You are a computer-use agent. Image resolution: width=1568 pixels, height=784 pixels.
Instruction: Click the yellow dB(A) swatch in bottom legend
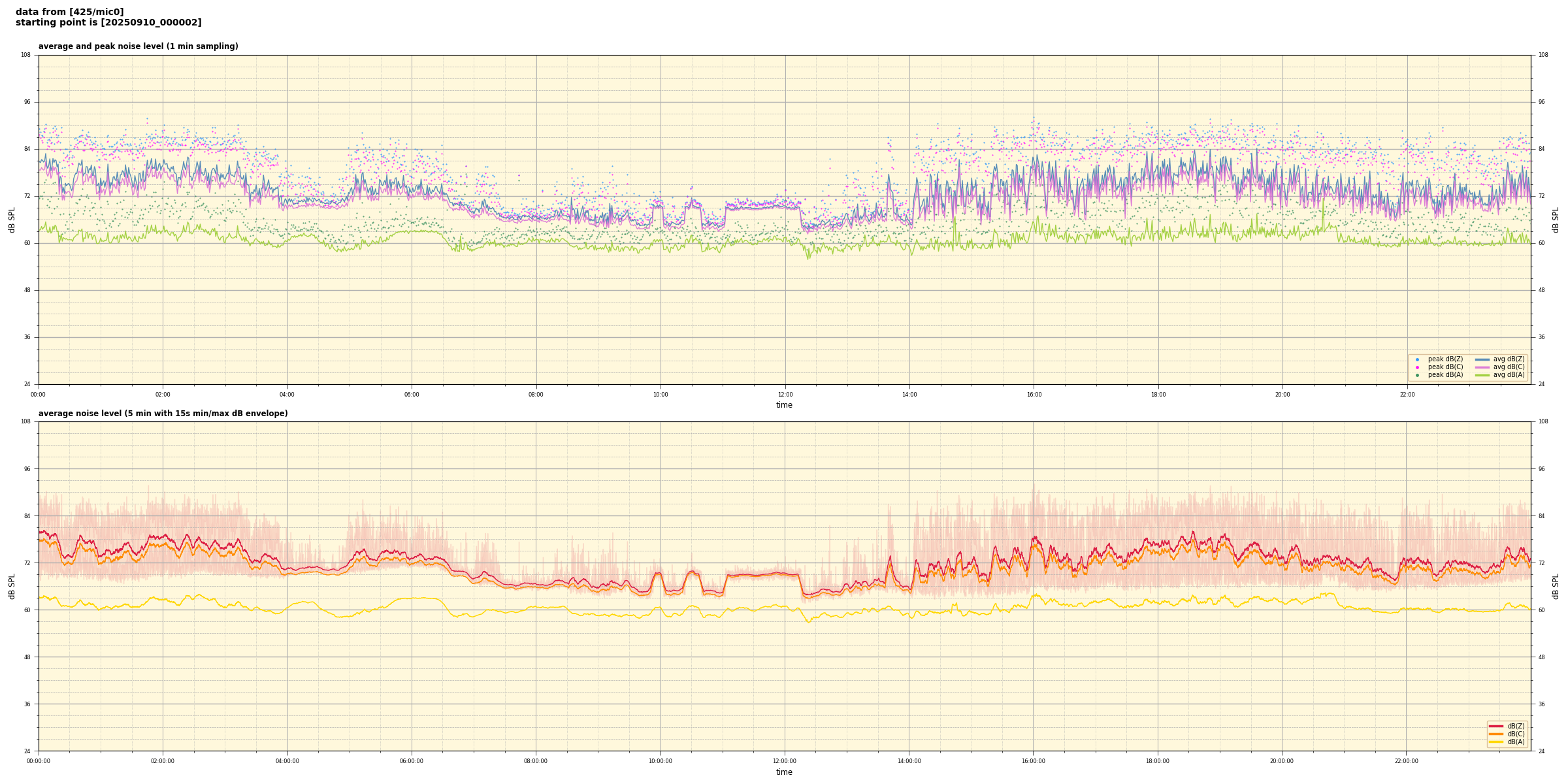[1495, 742]
